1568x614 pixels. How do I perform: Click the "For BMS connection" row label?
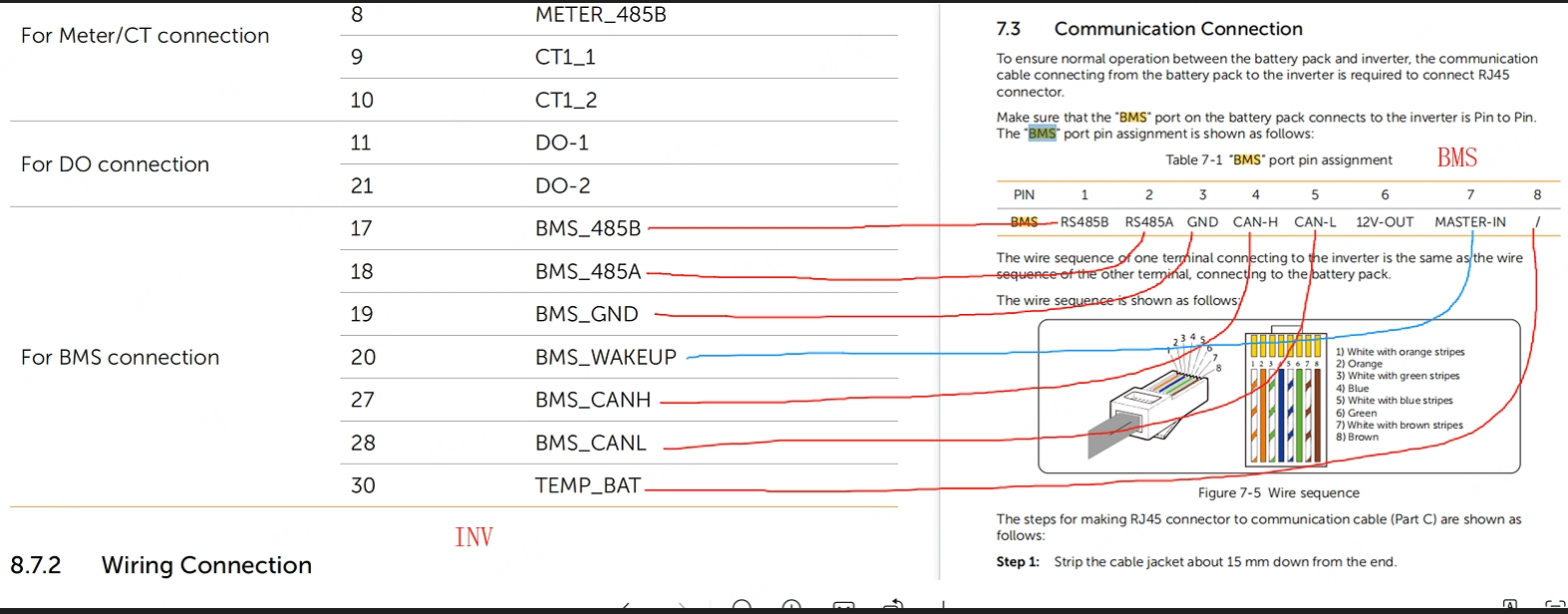click(x=120, y=357)
